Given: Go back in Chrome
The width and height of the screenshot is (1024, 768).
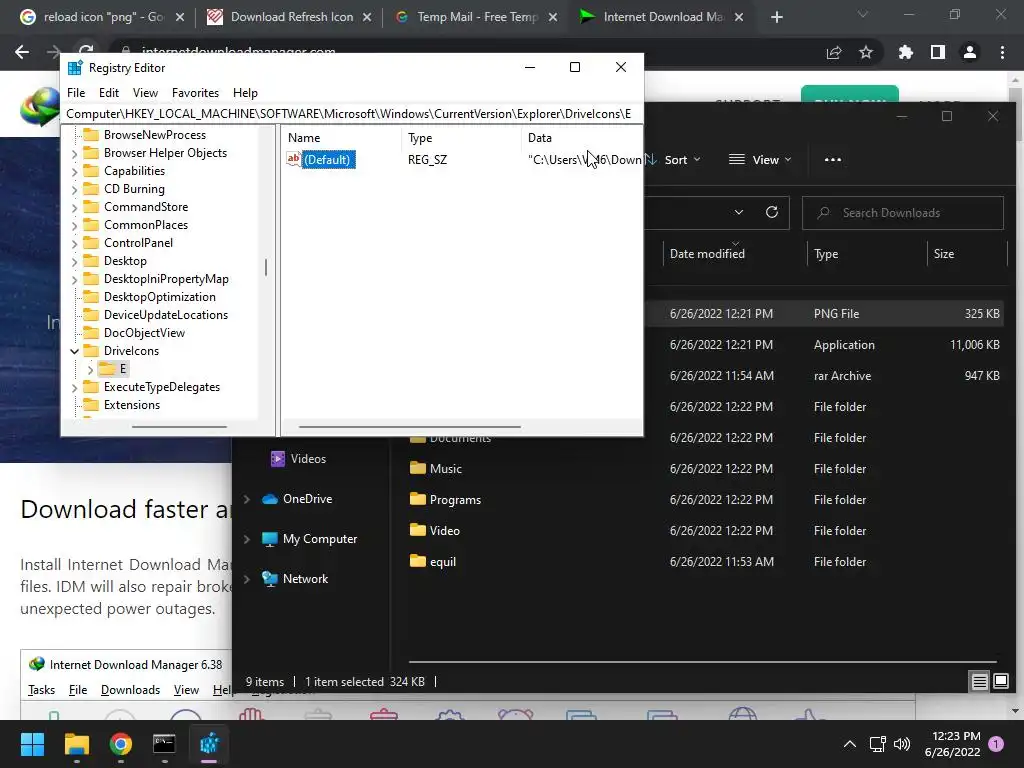Looking at the screenshot, I should tap(22, 52).
